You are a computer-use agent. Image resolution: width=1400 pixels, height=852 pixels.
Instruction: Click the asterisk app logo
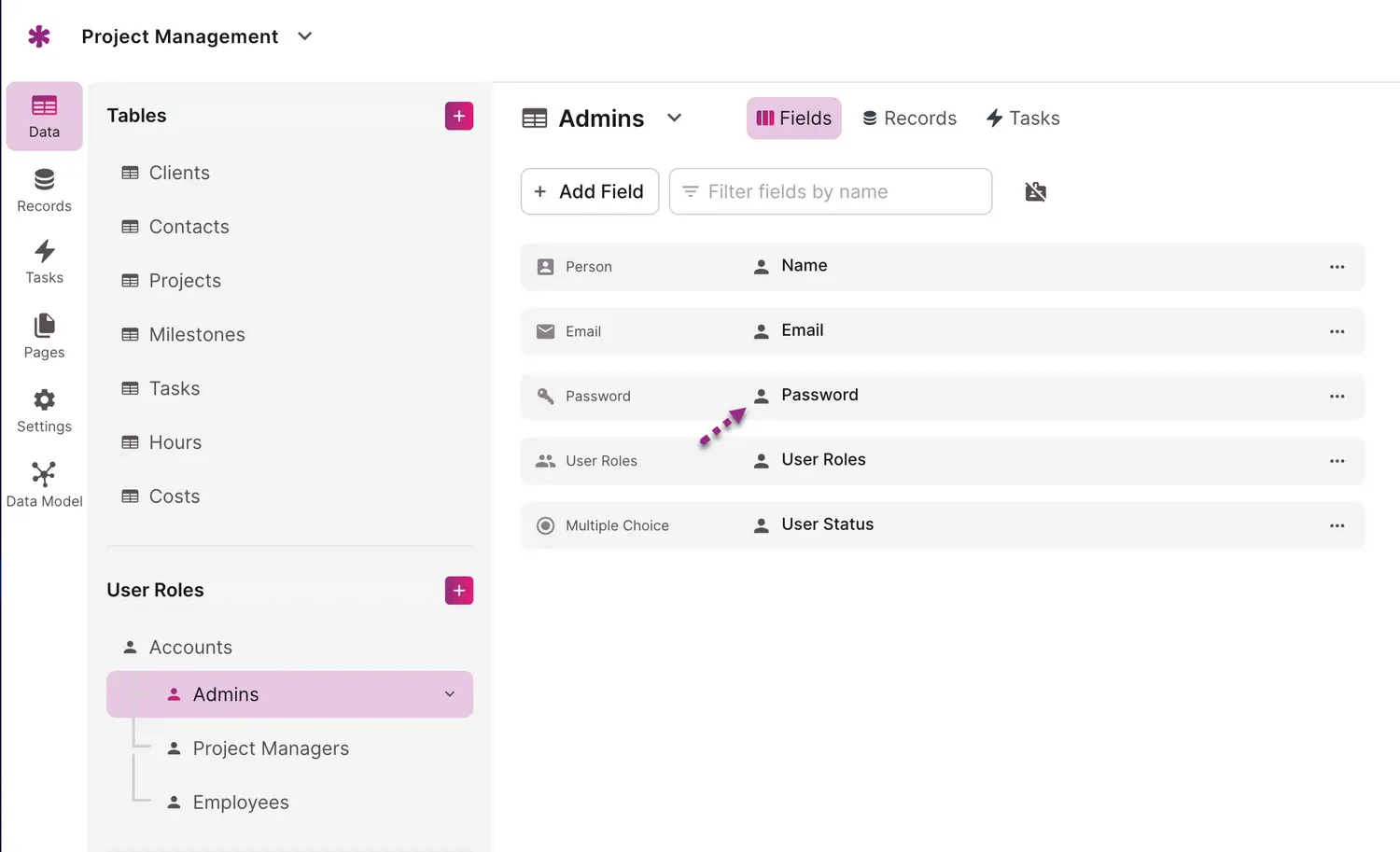click(39, 36)
